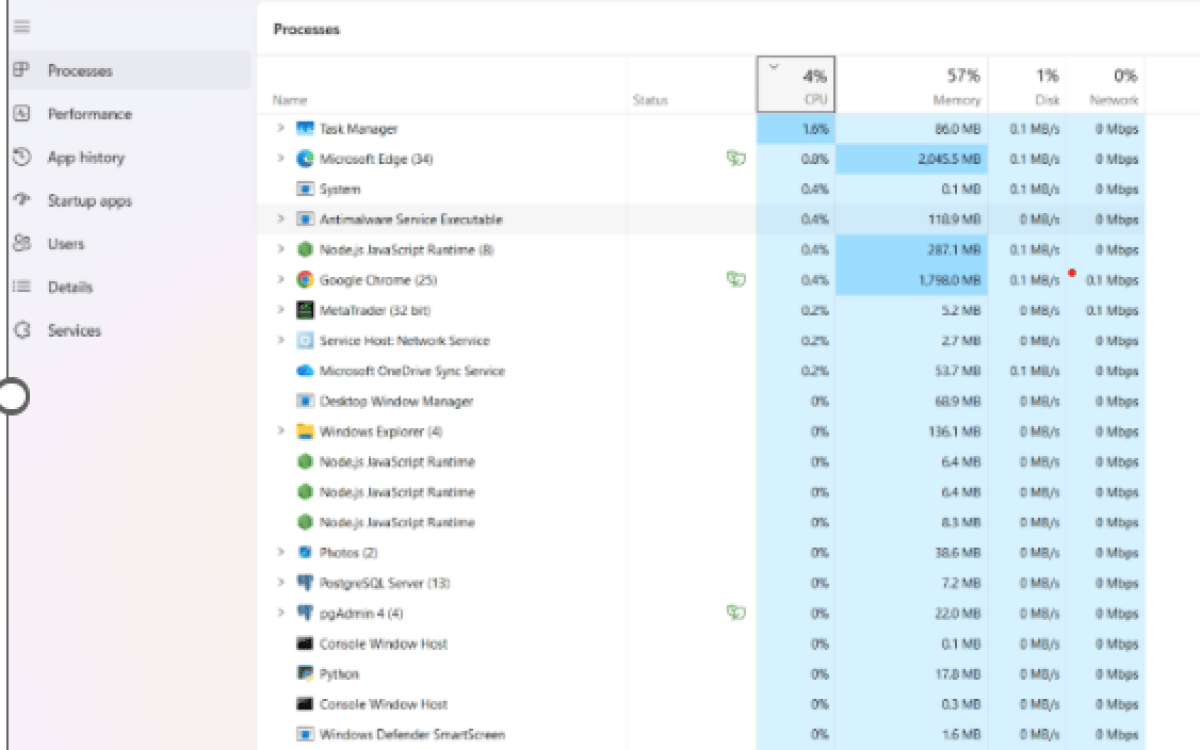Click efficiency leaf icon on Microsoft Edge row
This screenshot has width=1200, height=750.
click(736, 158)
